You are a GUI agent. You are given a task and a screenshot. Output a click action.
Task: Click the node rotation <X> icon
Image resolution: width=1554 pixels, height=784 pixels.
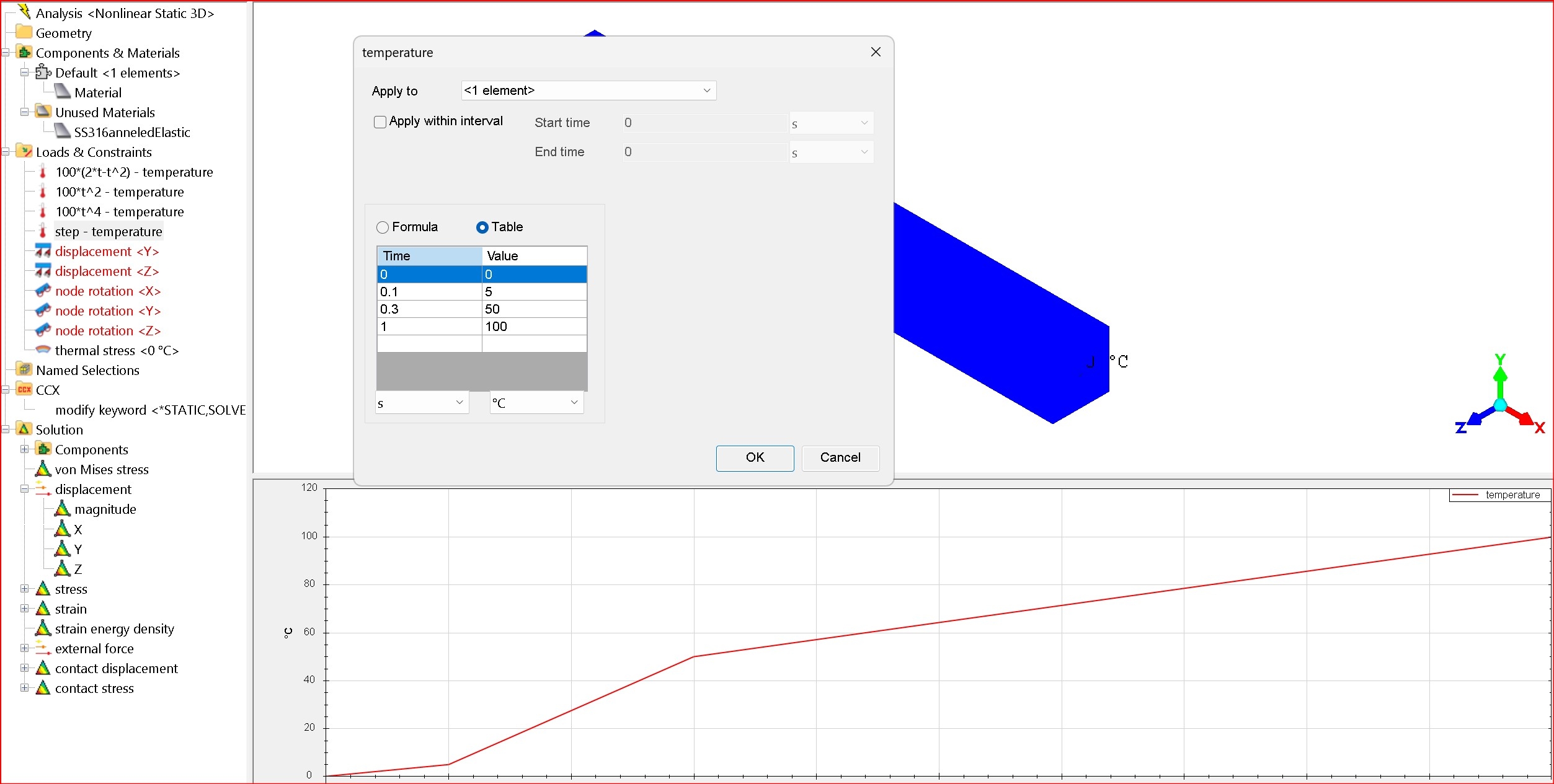tap(43, 291)
